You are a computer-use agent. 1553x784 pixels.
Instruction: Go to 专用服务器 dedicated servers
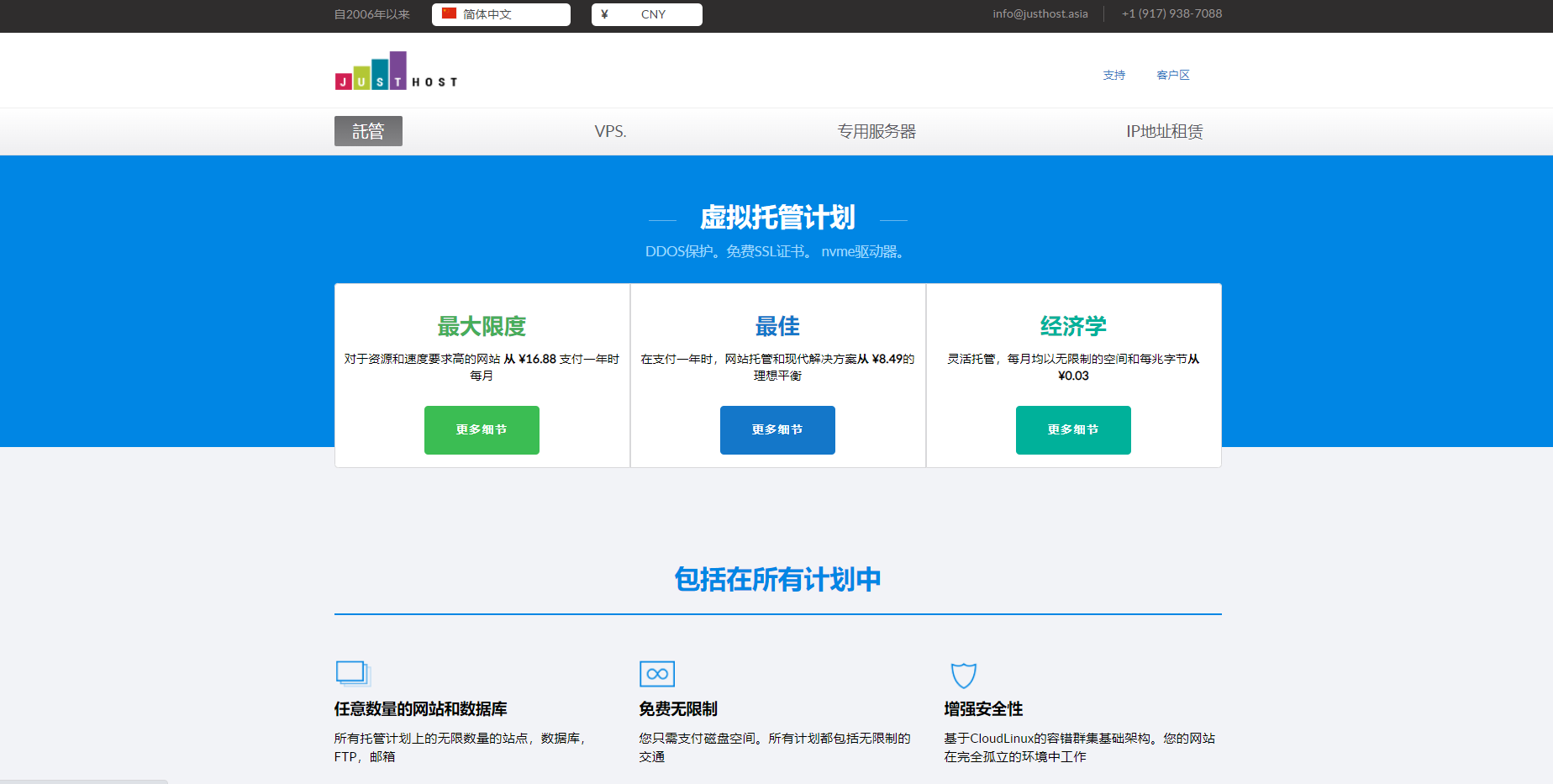877,131
